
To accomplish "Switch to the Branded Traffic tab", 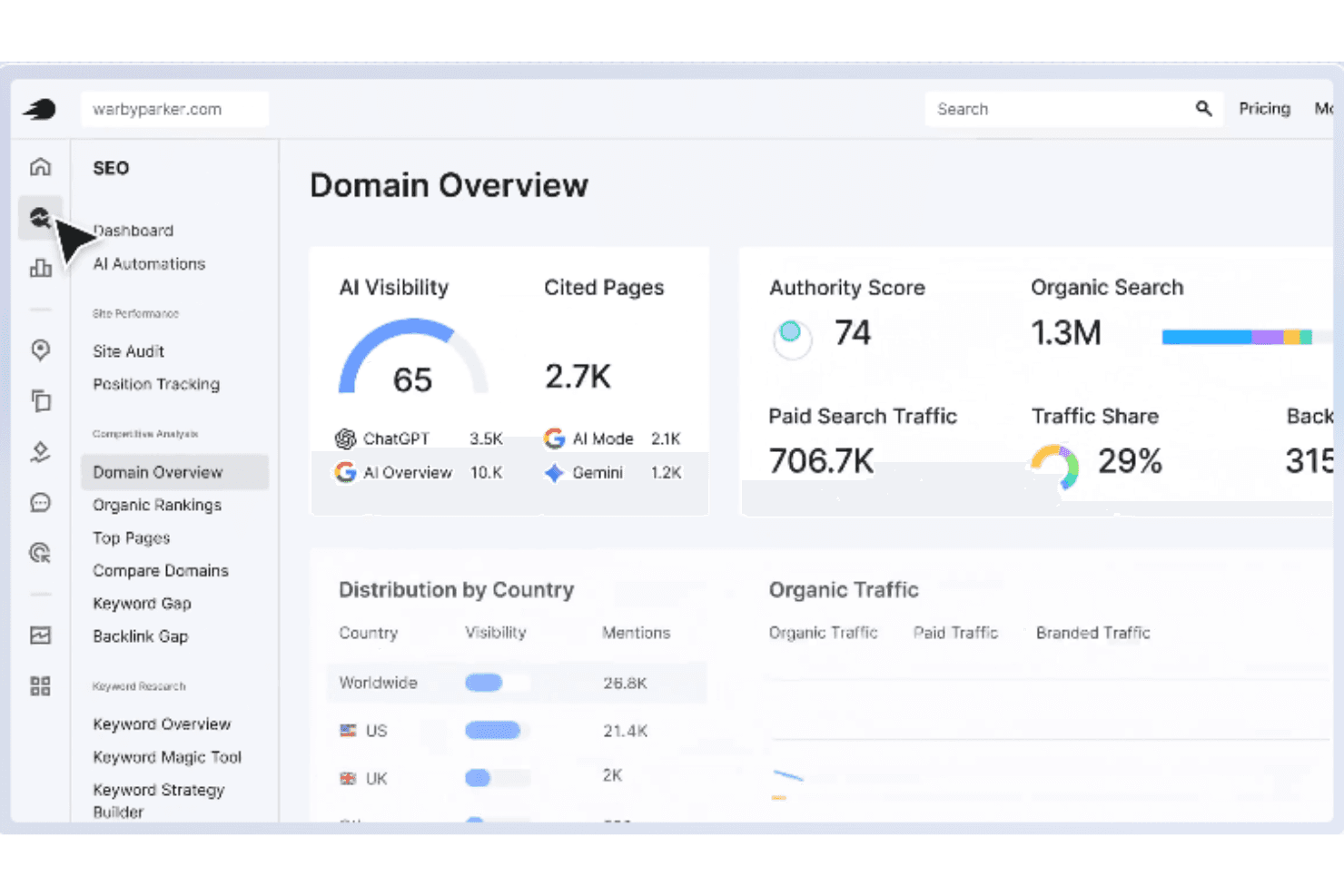I will [1092, 633].
